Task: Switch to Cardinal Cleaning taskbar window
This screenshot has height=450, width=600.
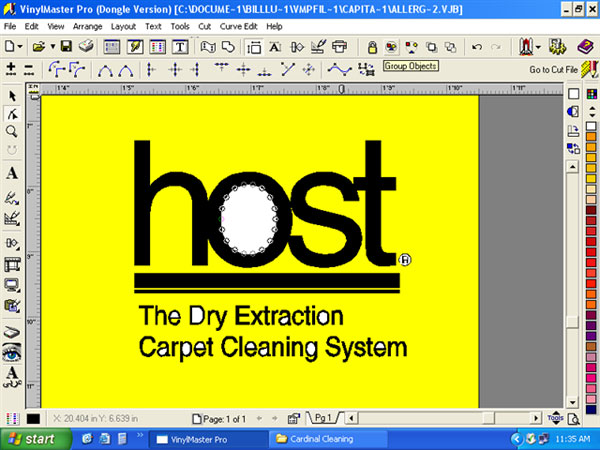Action: pos(328,439)
